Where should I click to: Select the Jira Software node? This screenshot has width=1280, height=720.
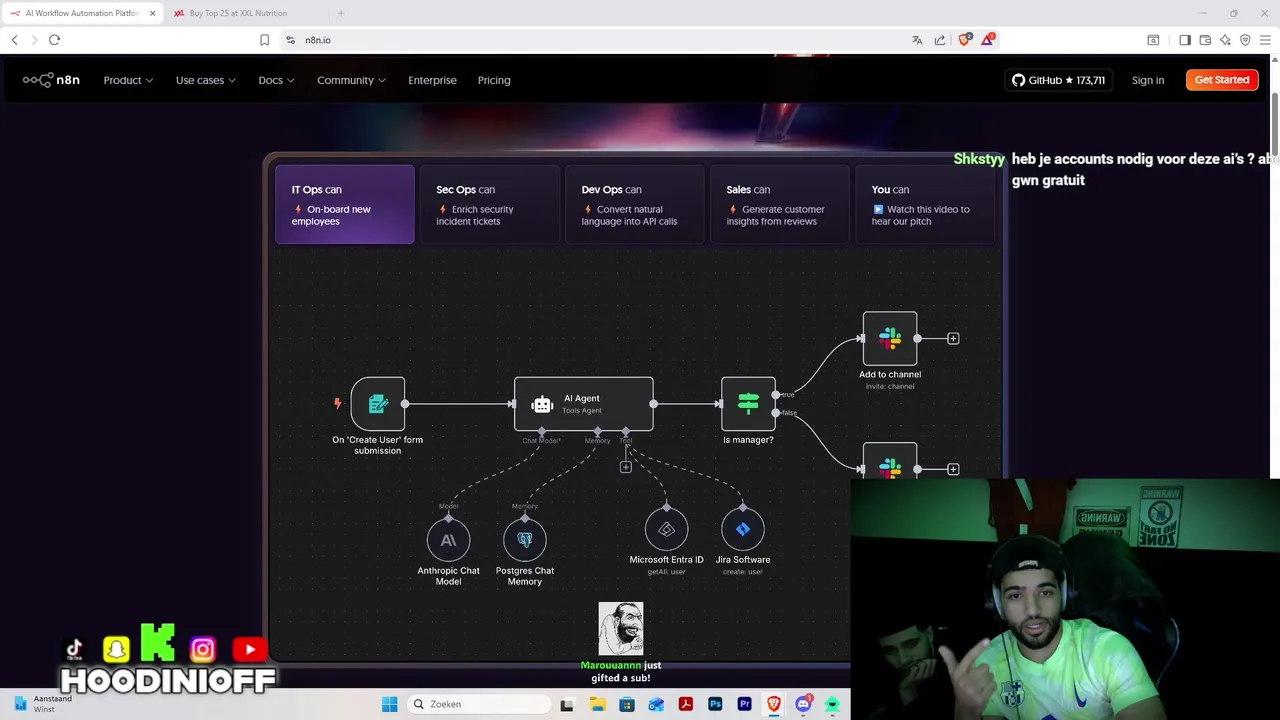pyautogui.click(x=743, y=530)
